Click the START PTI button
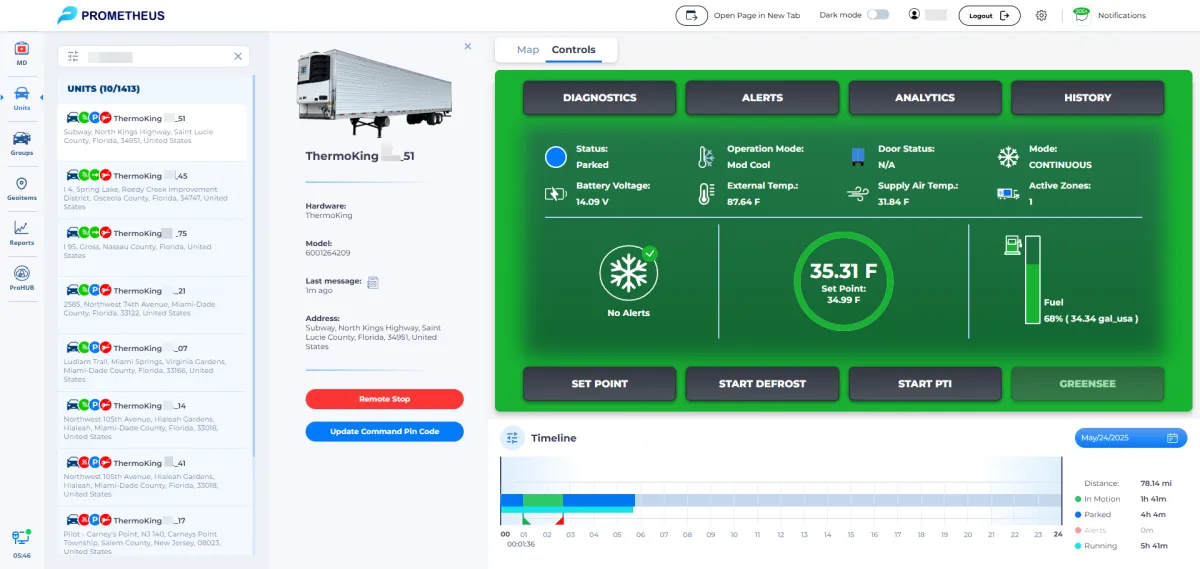Screen dimensions: 1200x569 [x=925, y=384]
